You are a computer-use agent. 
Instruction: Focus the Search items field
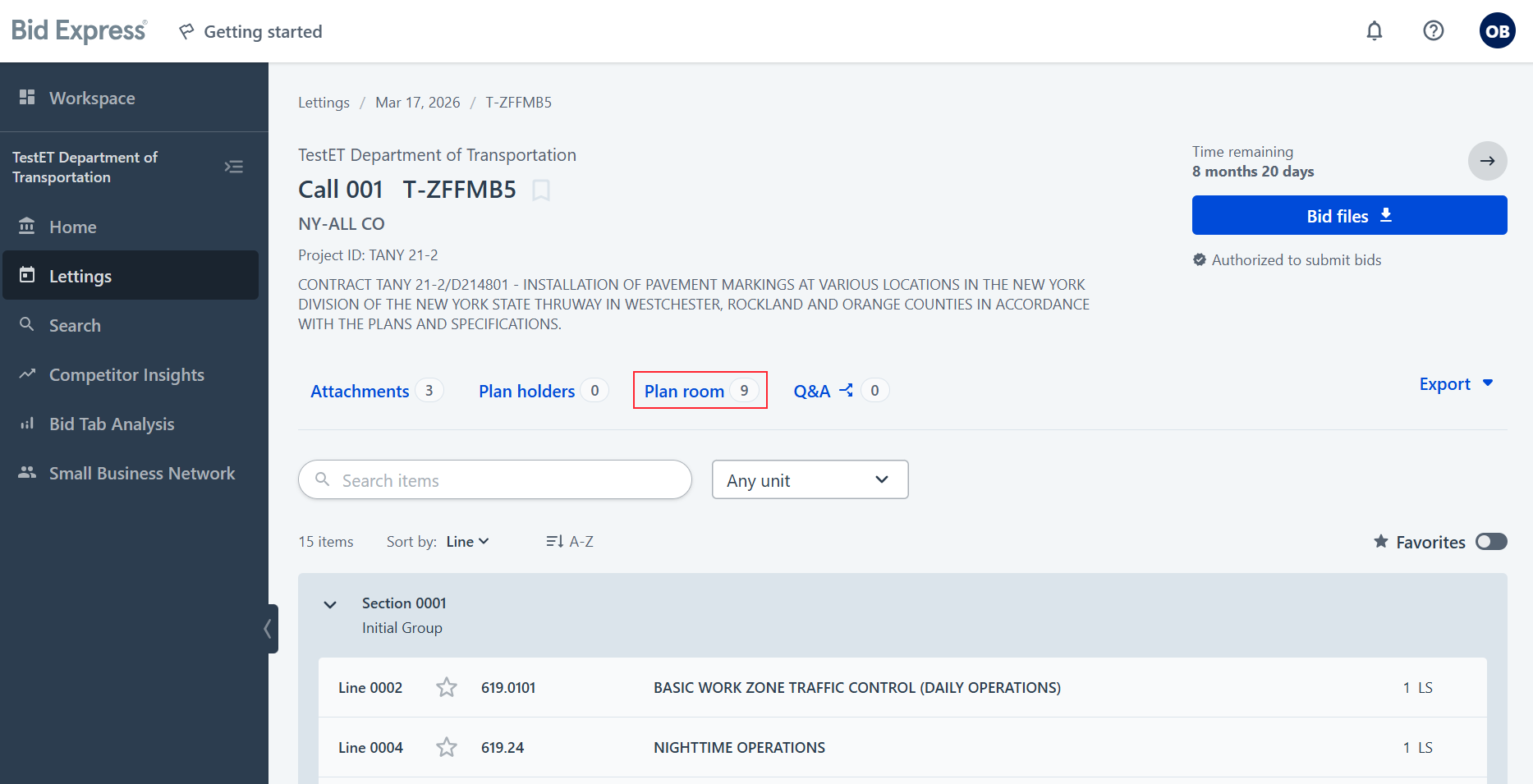pos(495,479)
